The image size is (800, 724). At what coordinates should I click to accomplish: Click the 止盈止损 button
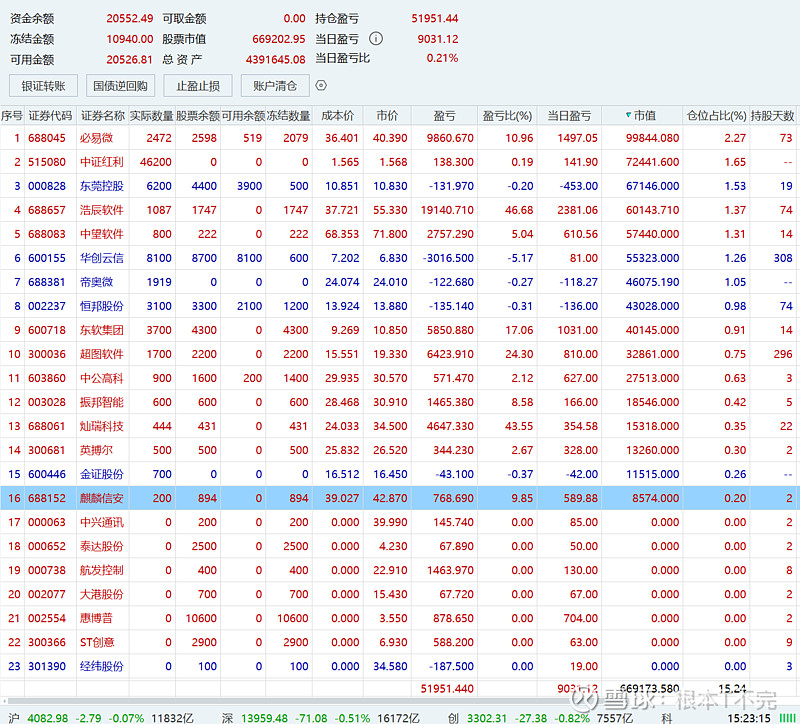(x=198, y=86)
